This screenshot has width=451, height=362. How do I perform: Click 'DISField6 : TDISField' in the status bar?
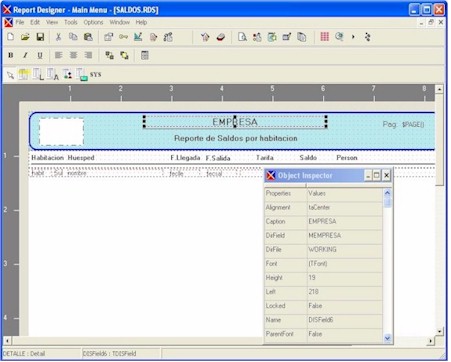109,354
